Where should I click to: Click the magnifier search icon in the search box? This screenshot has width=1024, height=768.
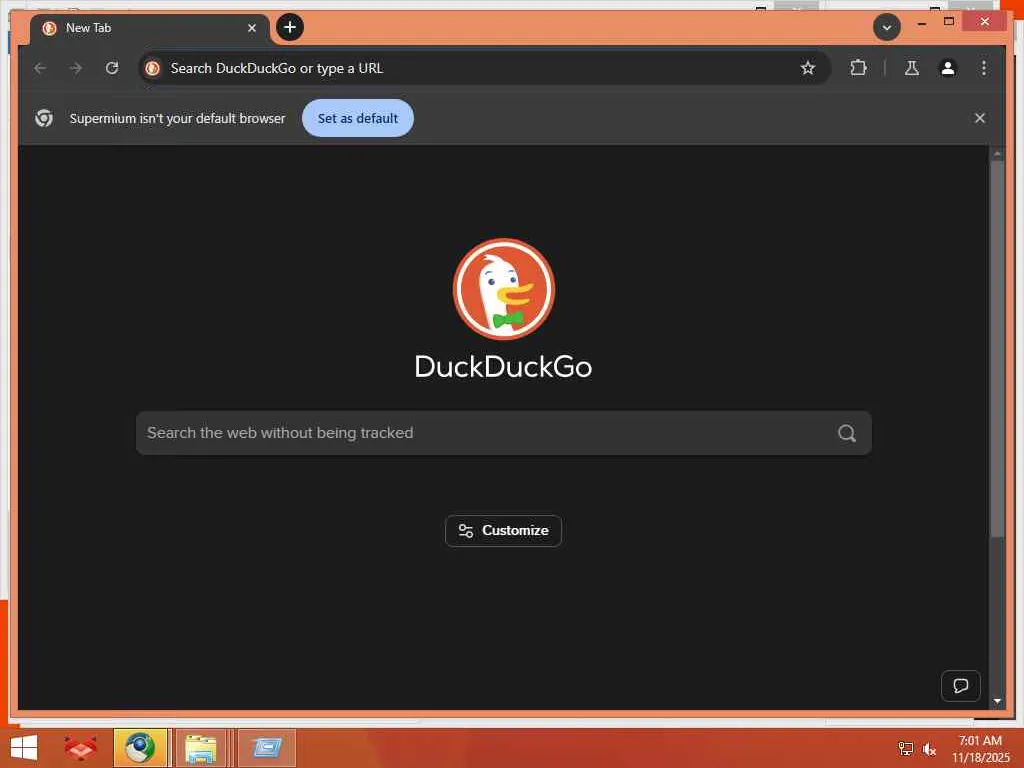click(847, 433)
